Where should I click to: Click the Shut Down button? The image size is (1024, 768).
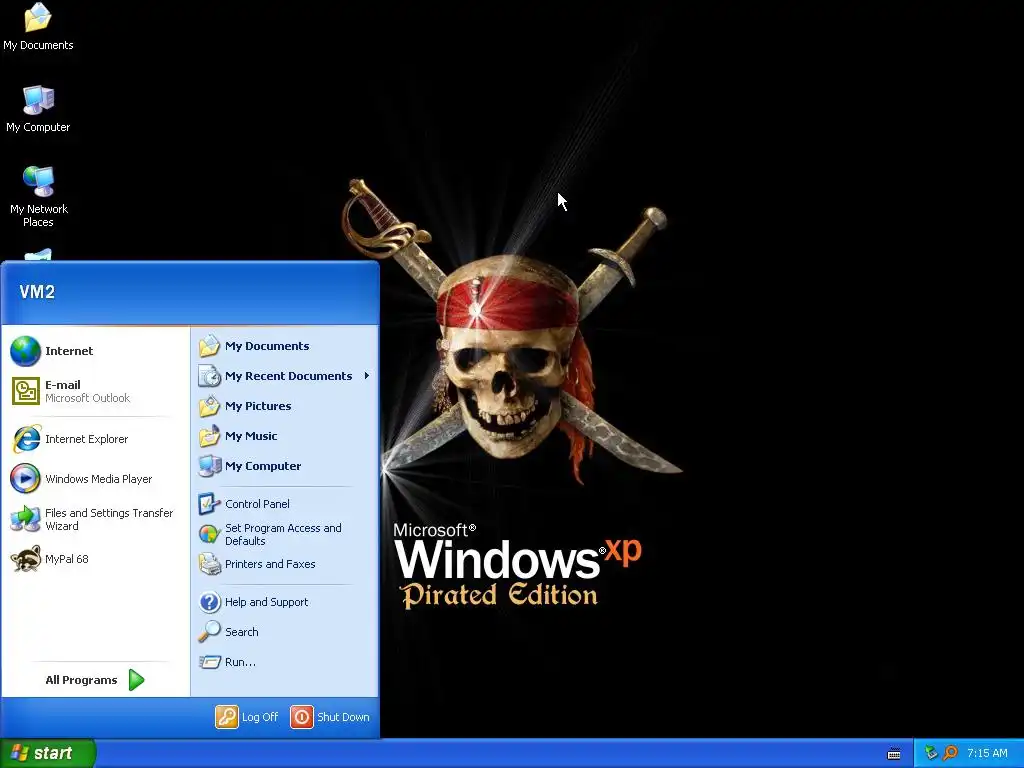[330, 716]
